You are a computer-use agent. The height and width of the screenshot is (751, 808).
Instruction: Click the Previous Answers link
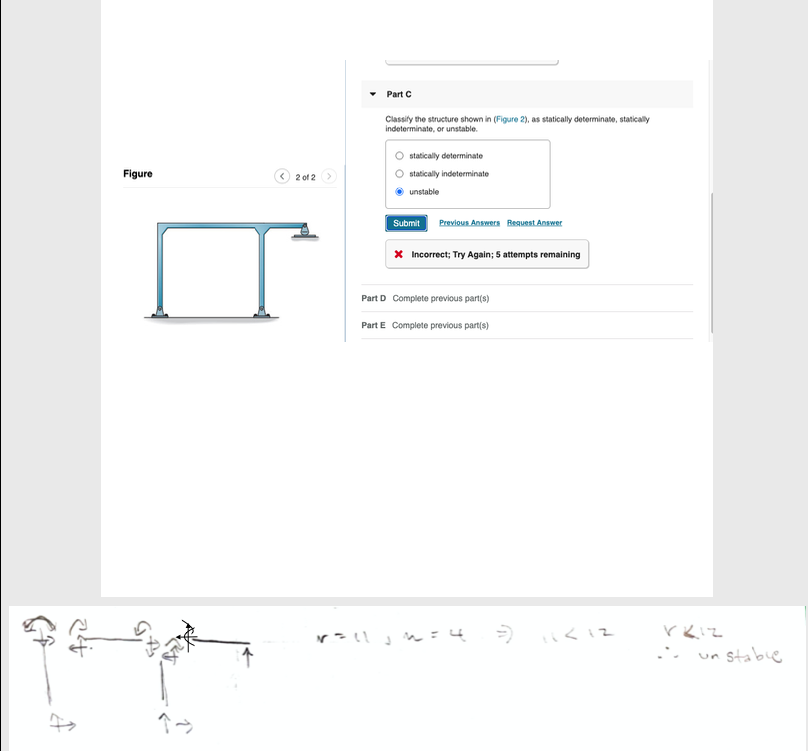click(x=469, y=222)
